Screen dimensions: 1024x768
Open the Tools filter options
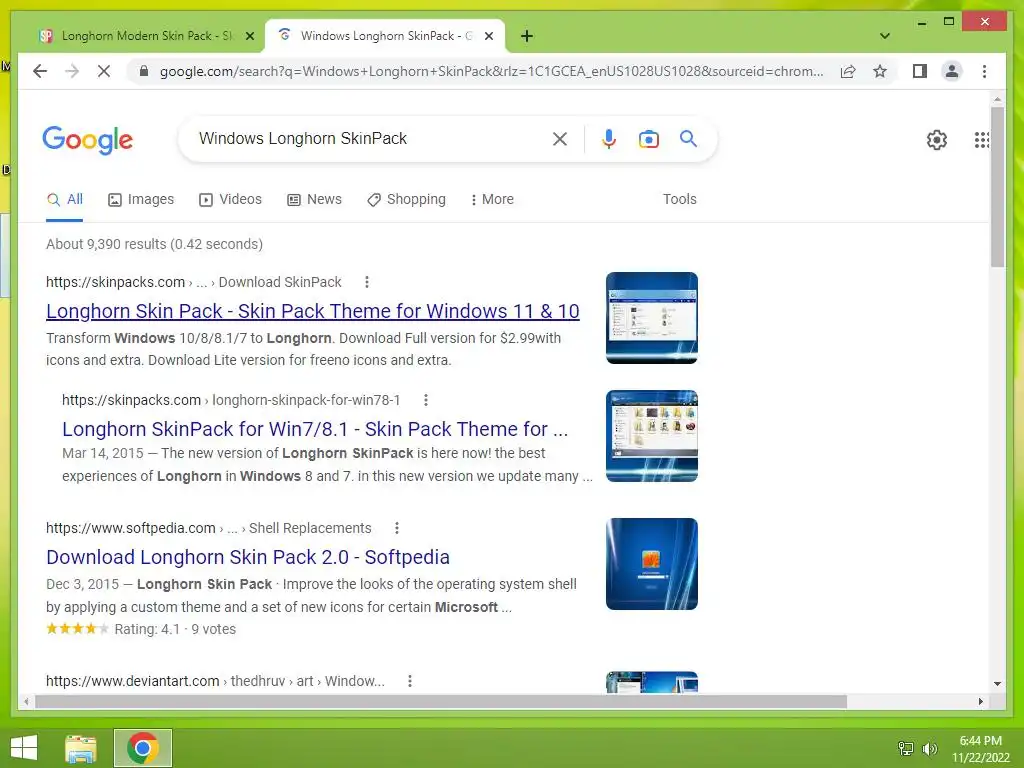680,199
